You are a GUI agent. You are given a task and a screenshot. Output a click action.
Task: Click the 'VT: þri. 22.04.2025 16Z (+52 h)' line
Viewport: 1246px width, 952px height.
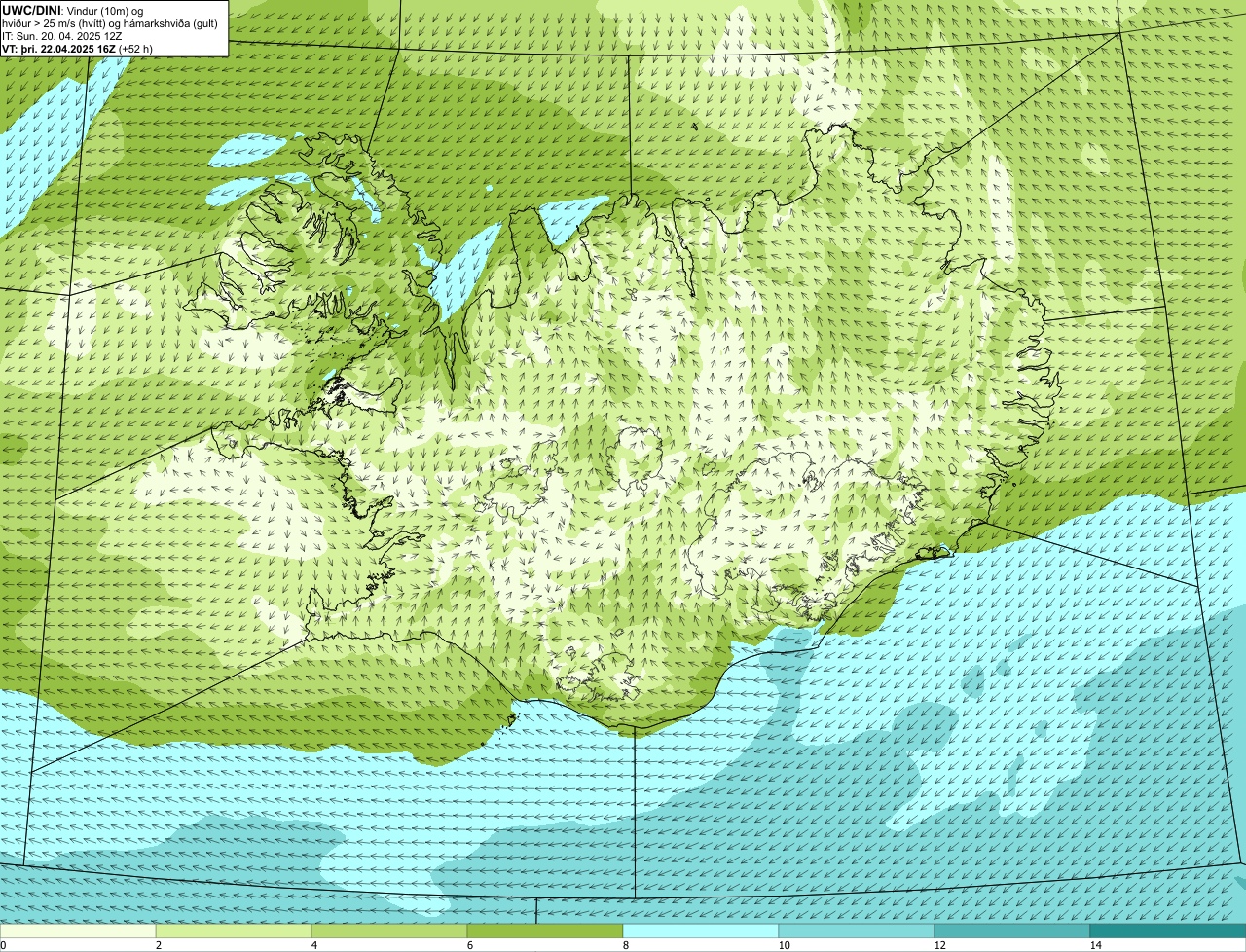pos(78,48)
